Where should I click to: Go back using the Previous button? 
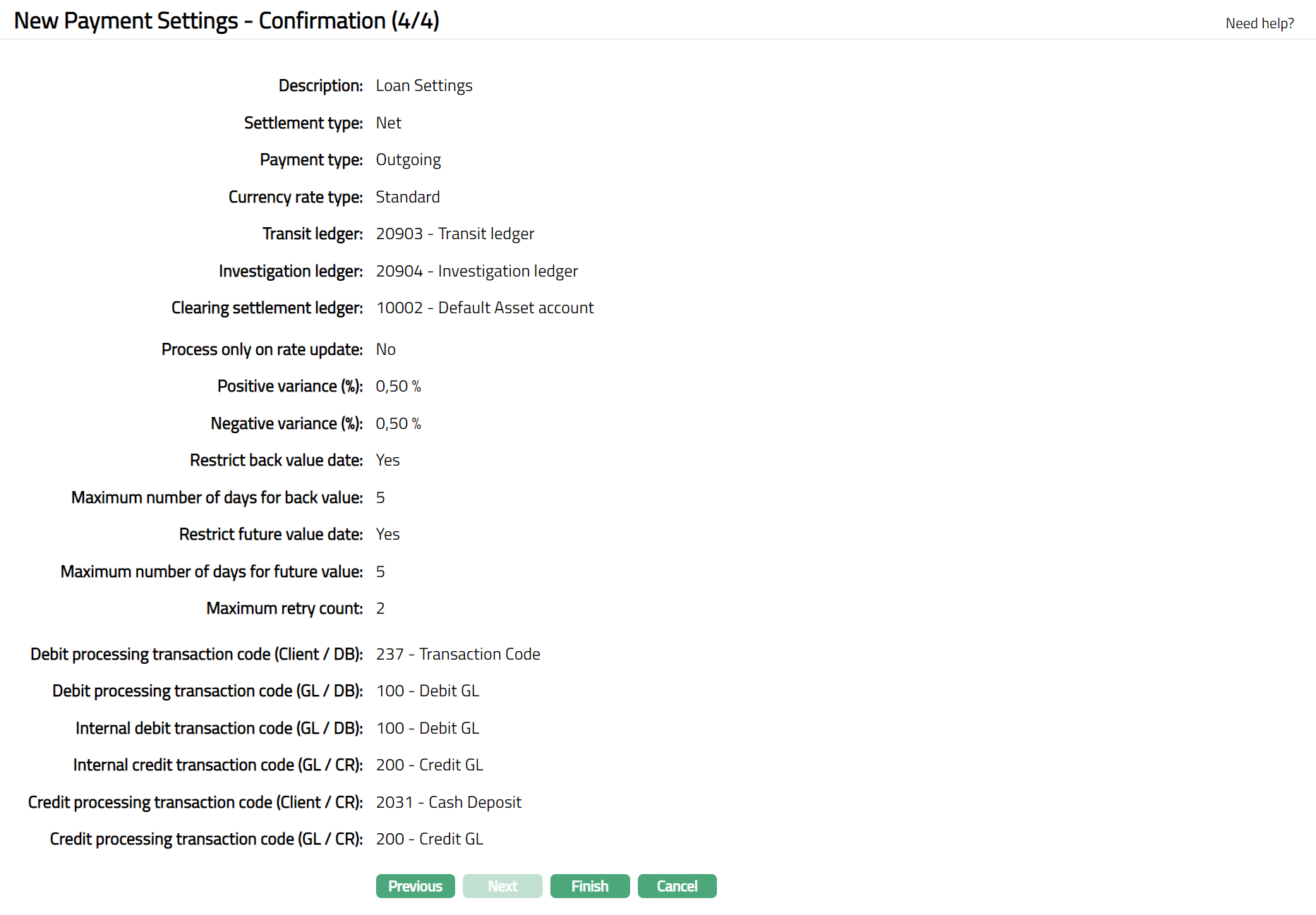point(415,886)
